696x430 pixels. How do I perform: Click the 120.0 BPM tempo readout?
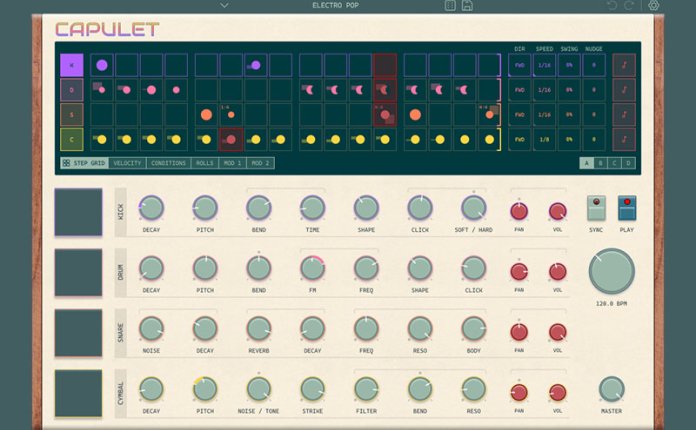(x=611, y=304)
